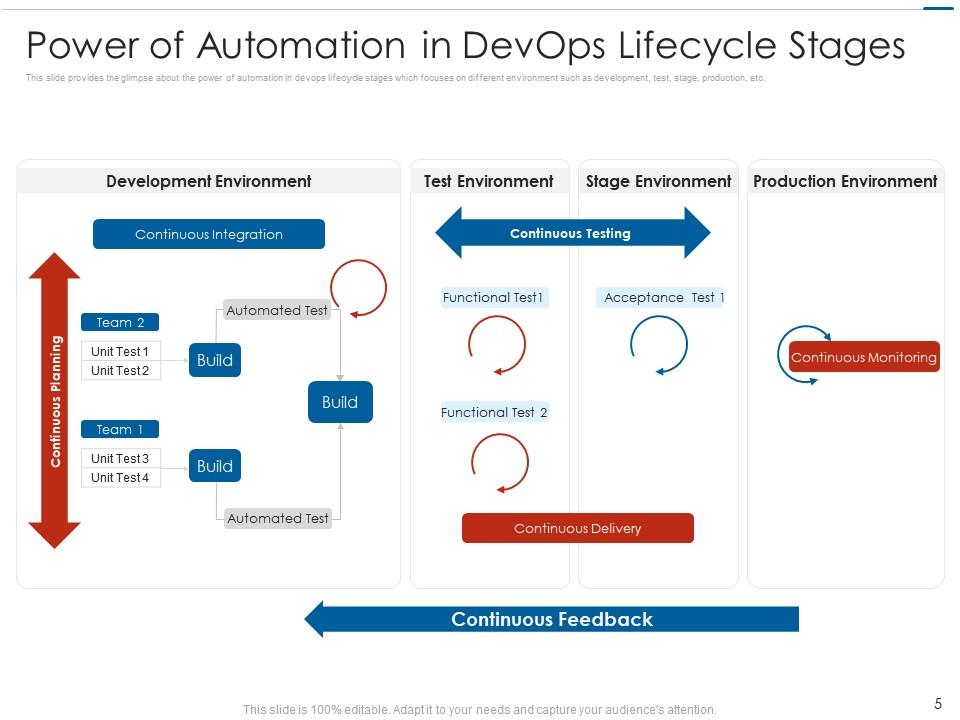The width and height of the screenshot is (960, 720).
Task: Select page number 5 at bottom right
Action: 937,701
